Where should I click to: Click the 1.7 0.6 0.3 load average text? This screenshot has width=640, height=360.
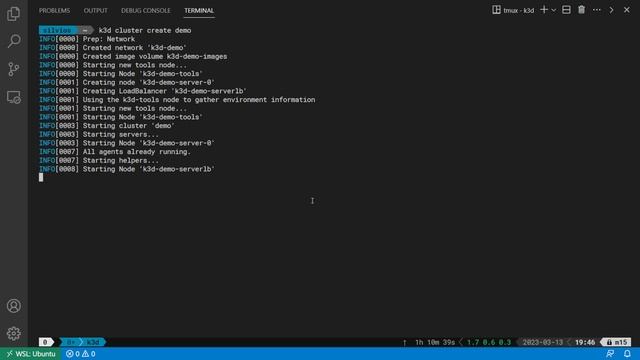click(489, 342)
